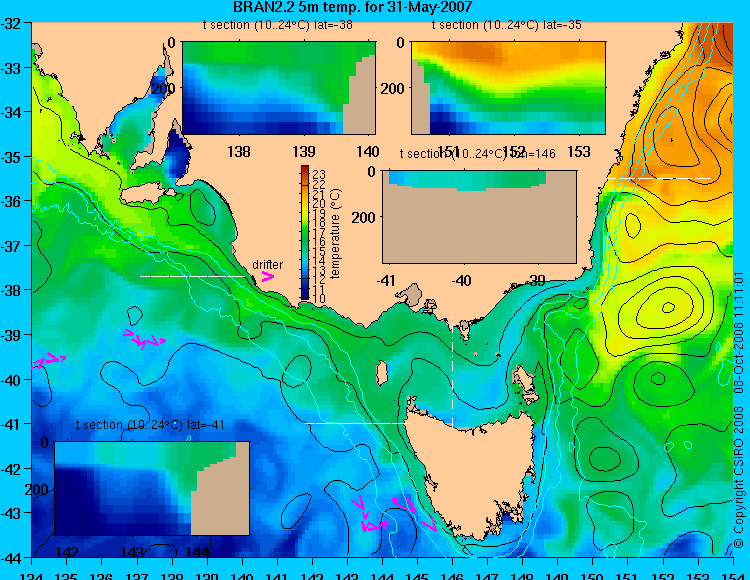This screenshot has height=580, width=750.
Task: Click the Tasmania landmass on the map
Action: [x=474, y=471]
